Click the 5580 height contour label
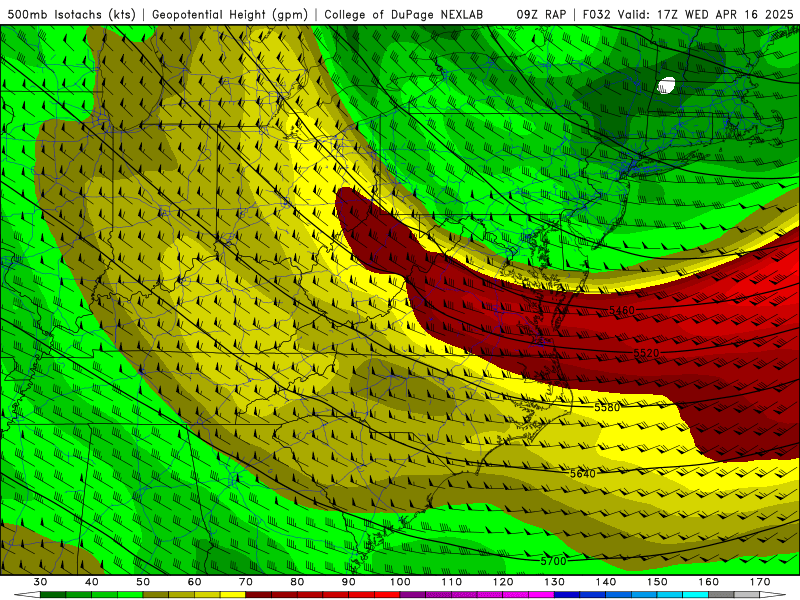The width and height of the screenshot is (800, 600). click(607, 407)
